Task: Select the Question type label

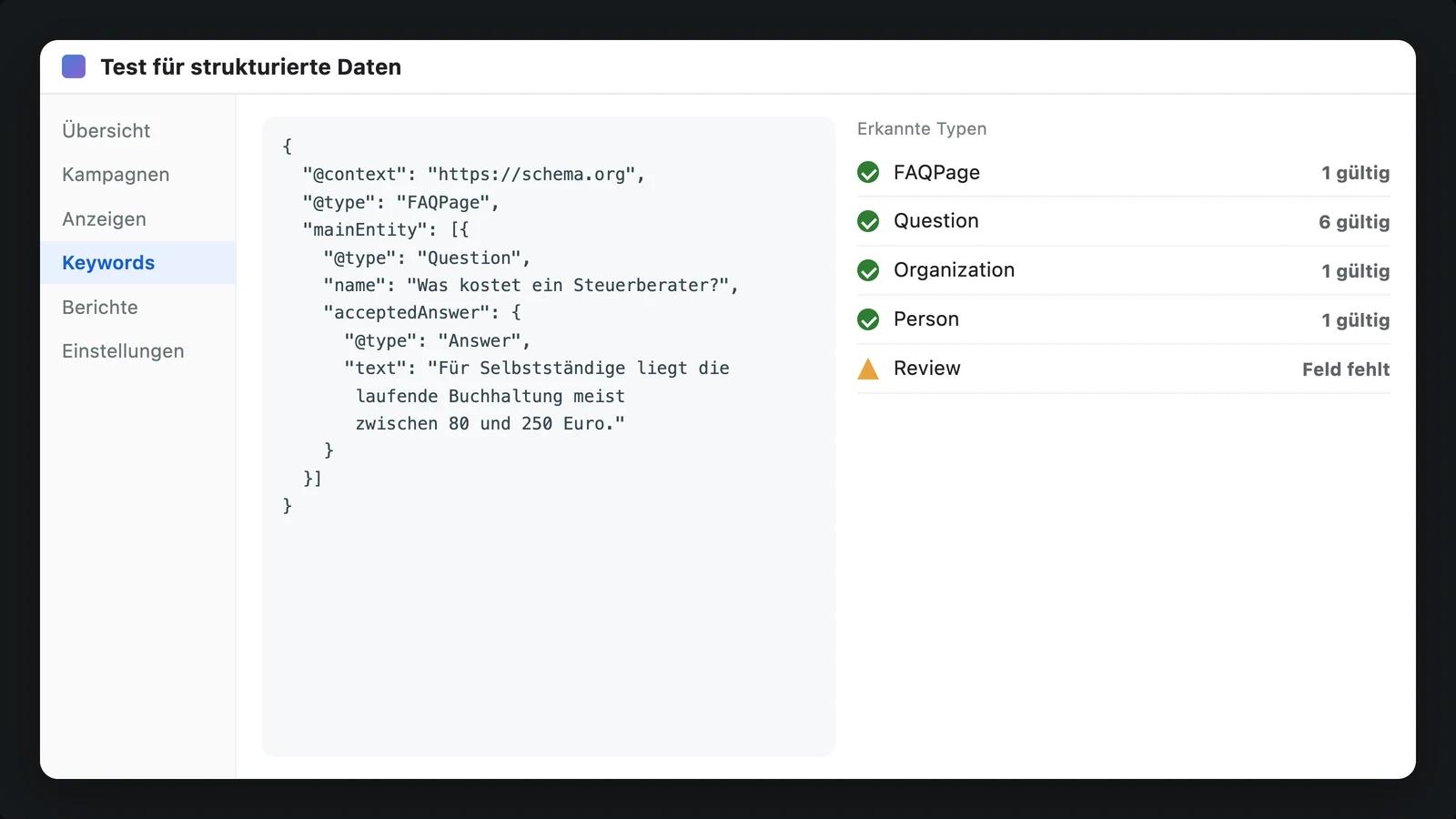Action: pos(935,221)
